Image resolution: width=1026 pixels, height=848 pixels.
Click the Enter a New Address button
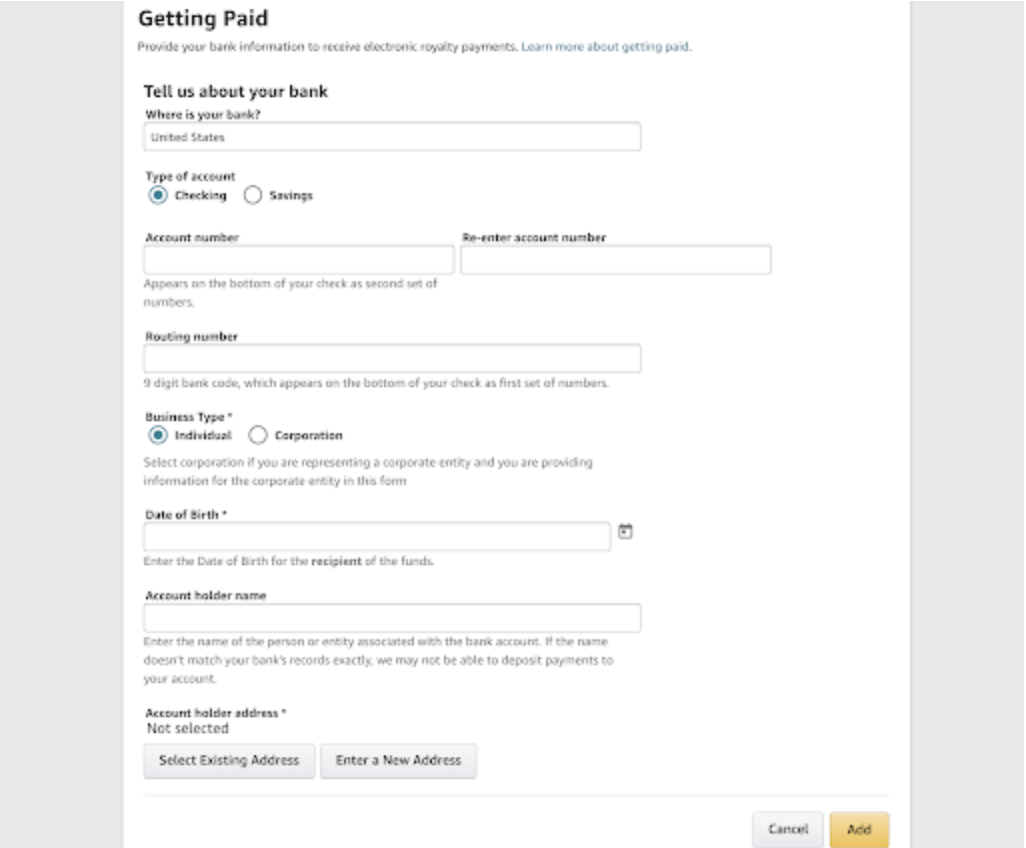(x=398, y=760)
